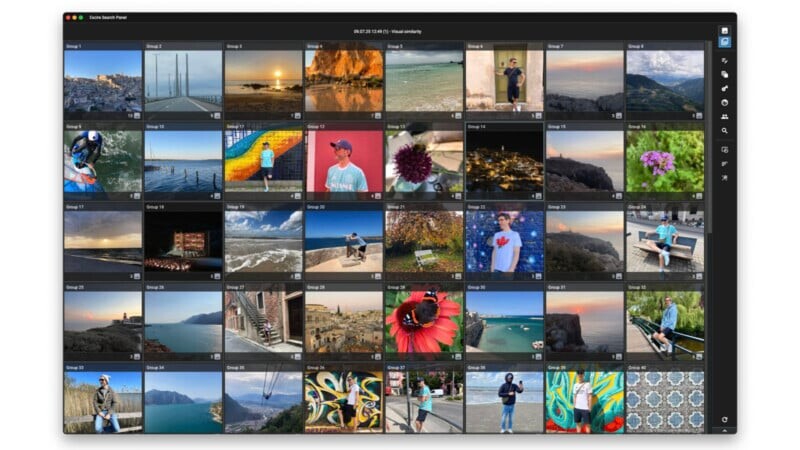800x450 pixels.
Task: Click the people icon in right sidebar
Action: tap(724, 116)
